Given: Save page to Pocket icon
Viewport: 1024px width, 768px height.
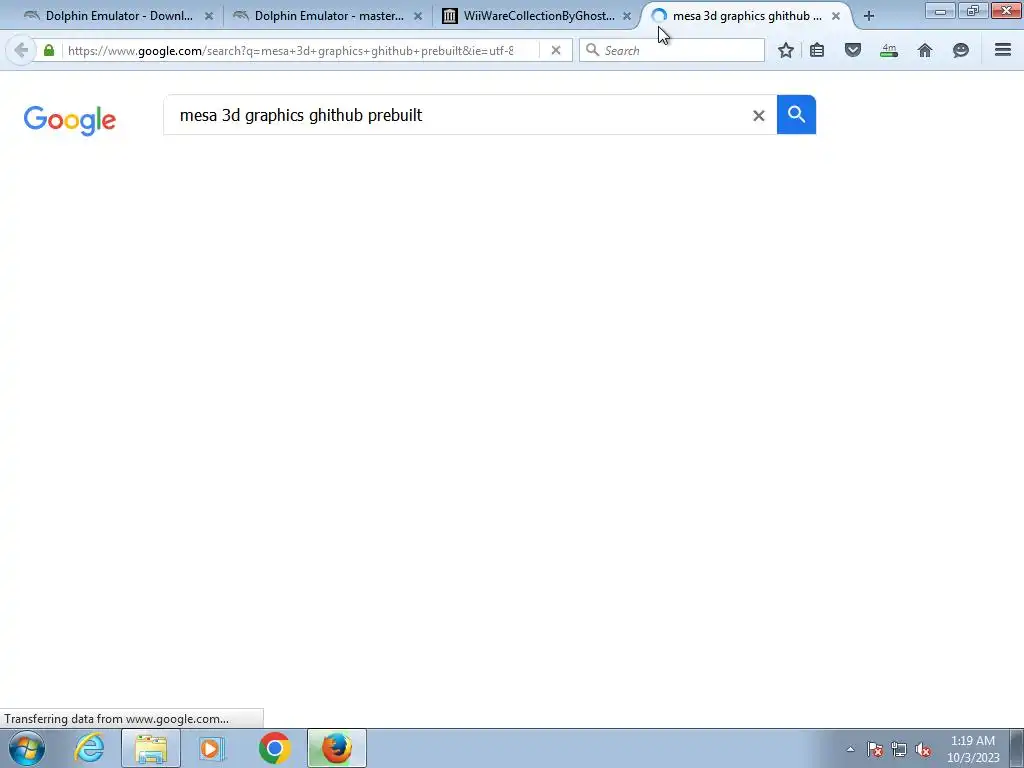Looking at the screenshot, I should pyautogui.click(x=853, y=50).
